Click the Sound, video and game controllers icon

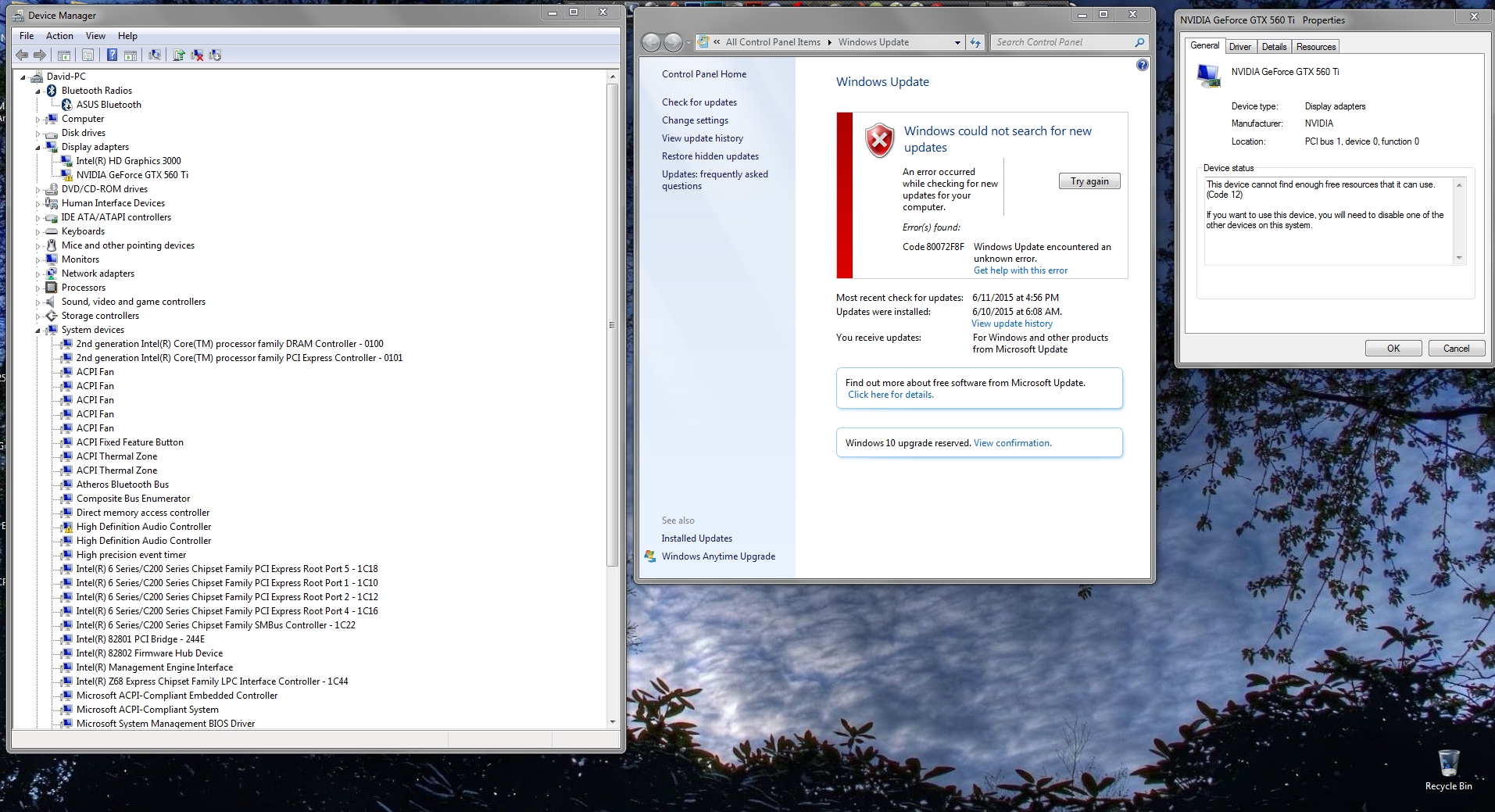pos(52,302)
